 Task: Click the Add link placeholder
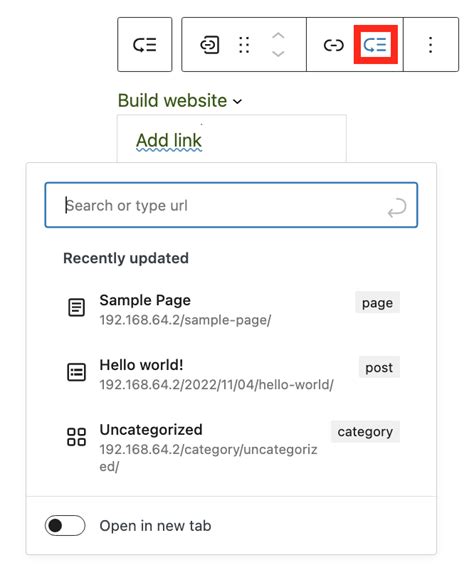tap(169, 141)
